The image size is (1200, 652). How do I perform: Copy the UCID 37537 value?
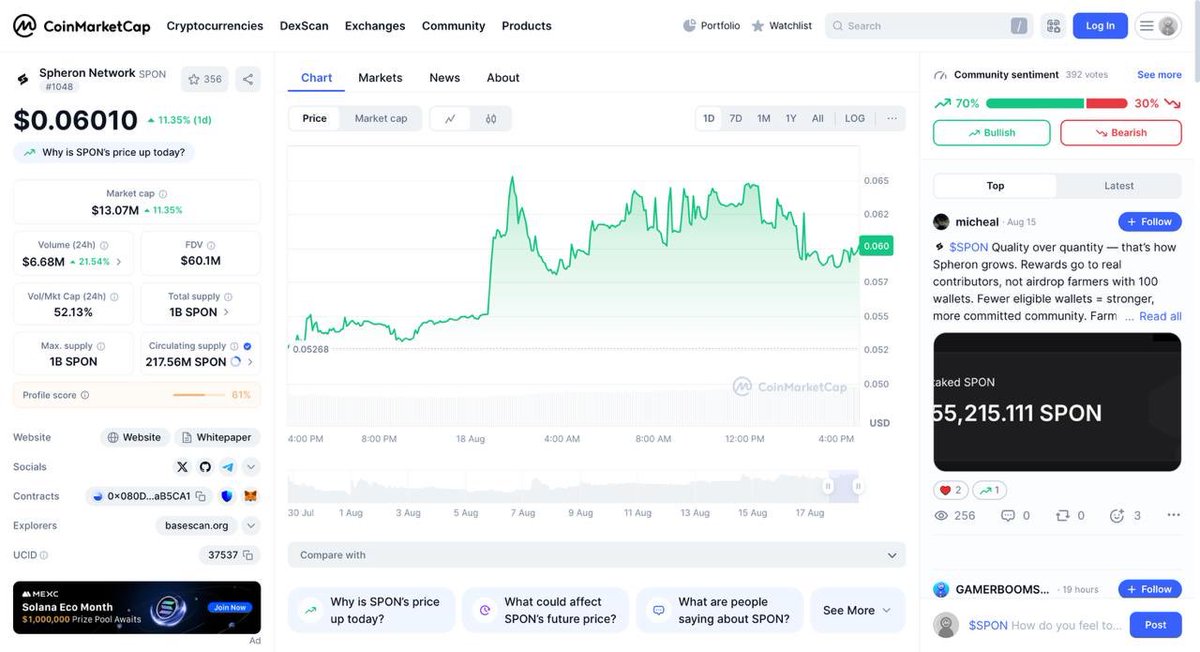tap(248, 555)
